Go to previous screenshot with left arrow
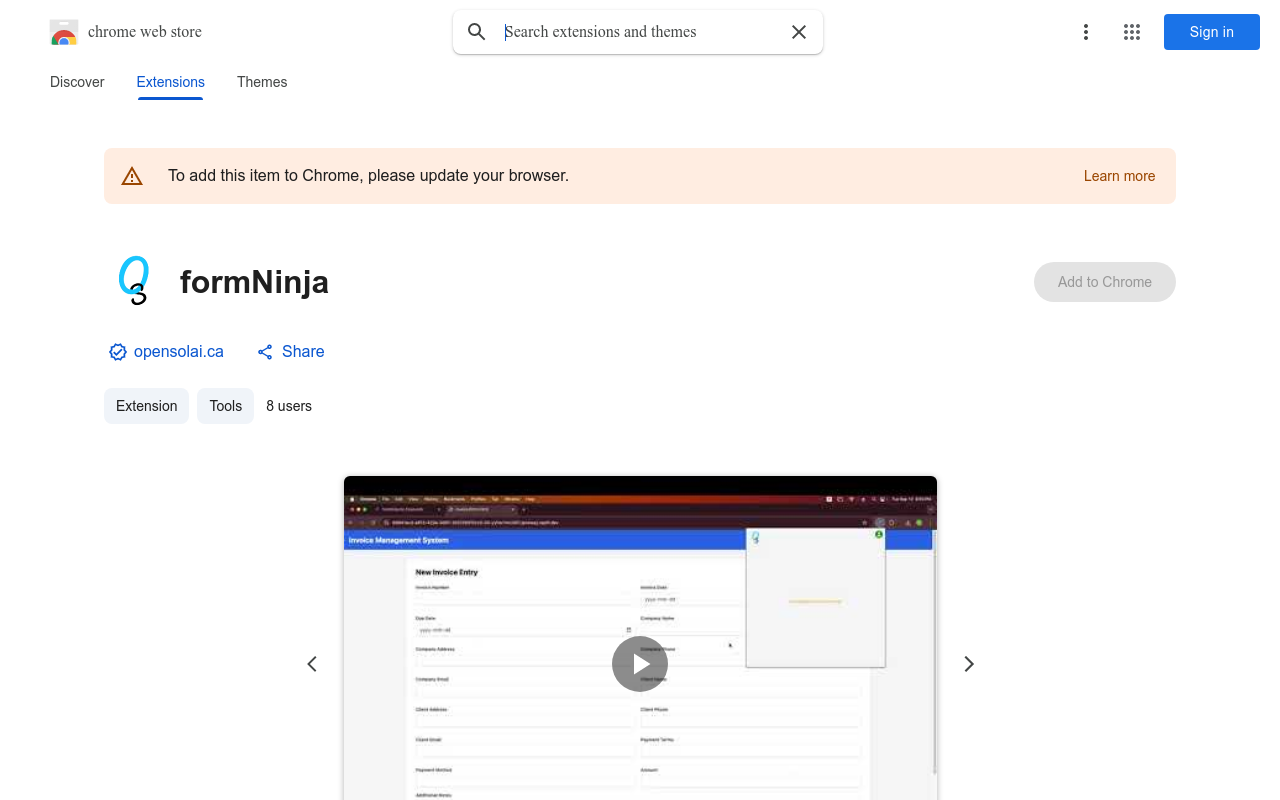 [x=312, y=664]
